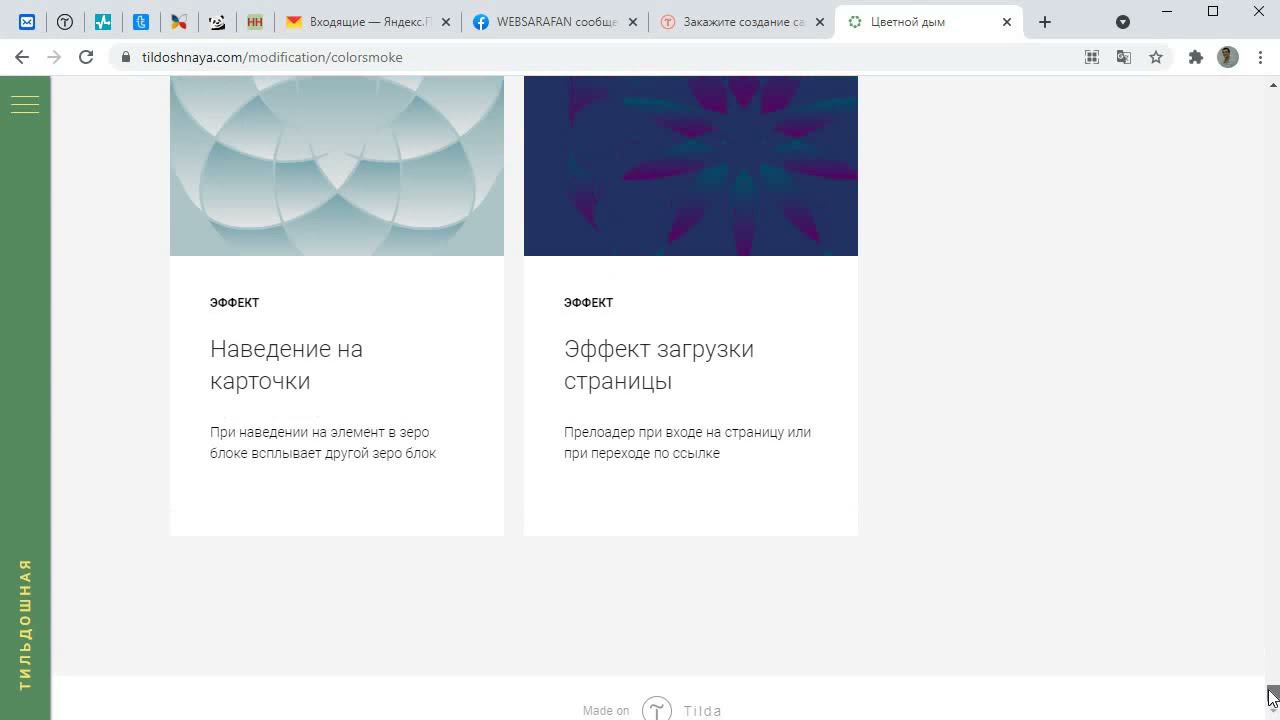Open the pinned mail envelope tab

(x=27, y=22)
